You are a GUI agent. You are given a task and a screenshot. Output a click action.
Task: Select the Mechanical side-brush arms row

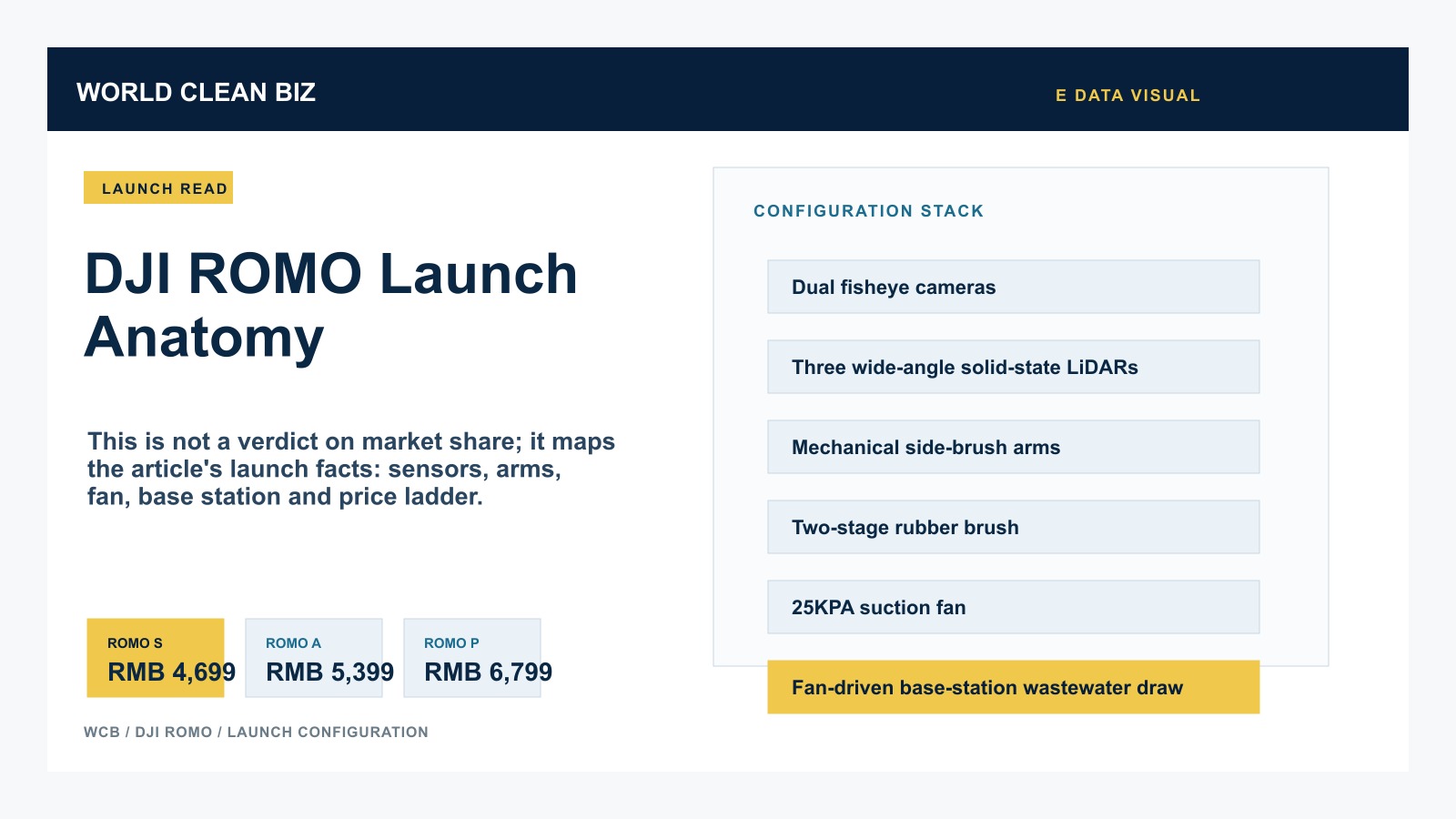coord(1014,447)
